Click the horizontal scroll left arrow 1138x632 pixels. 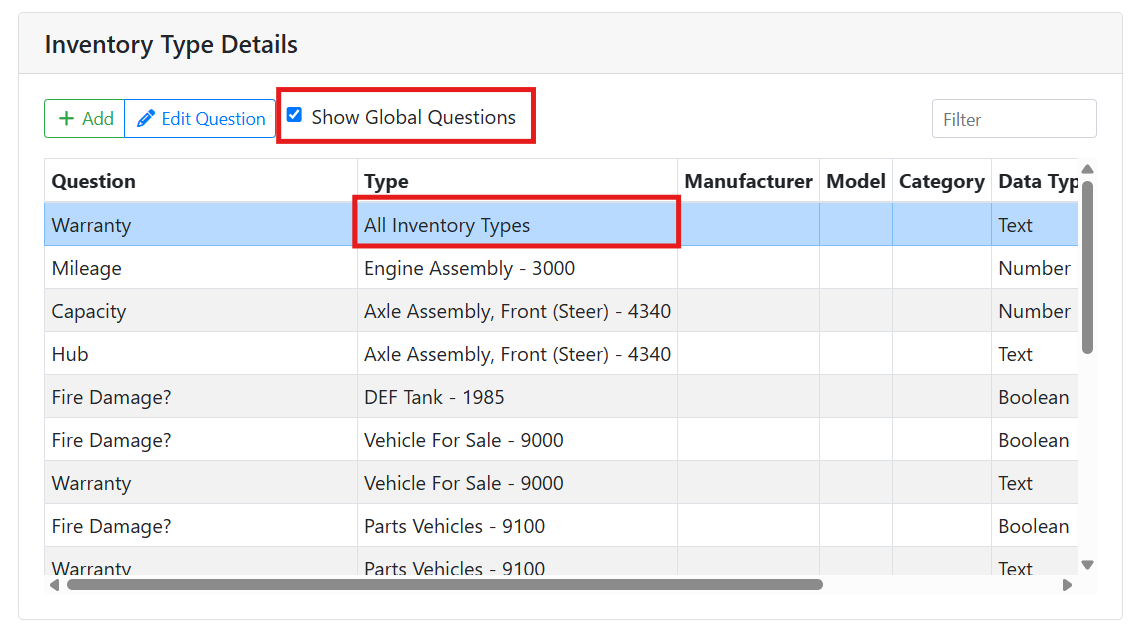pyautogui.click(x=54, y=585)
